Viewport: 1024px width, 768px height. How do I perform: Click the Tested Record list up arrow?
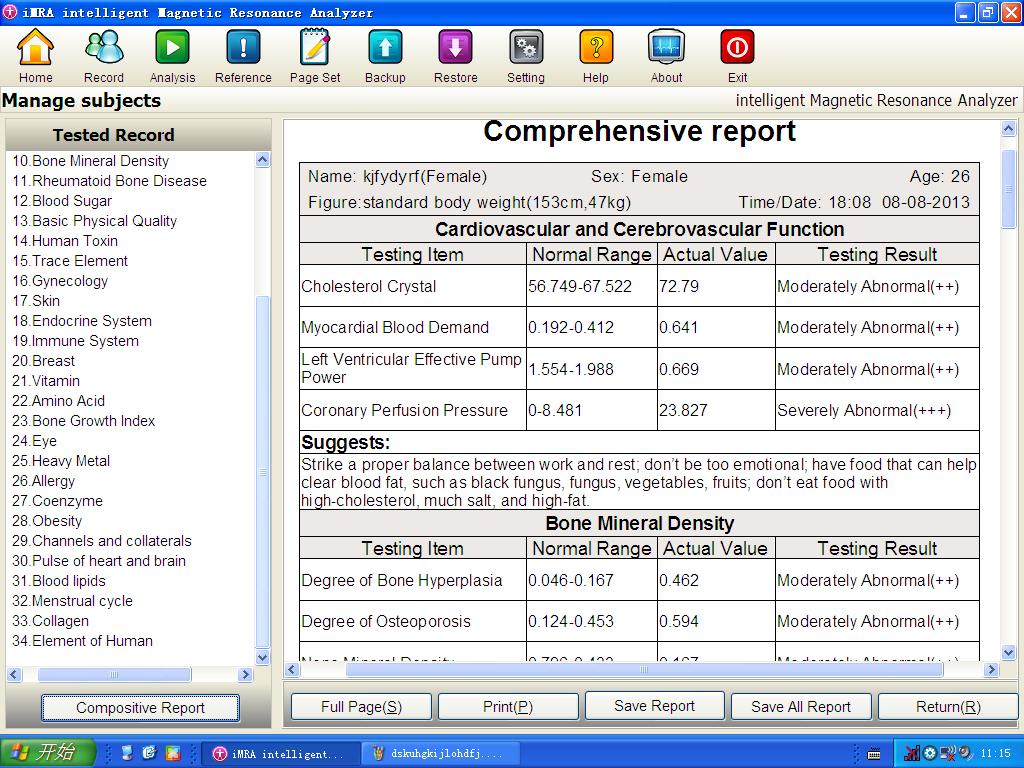pos(263,160)
